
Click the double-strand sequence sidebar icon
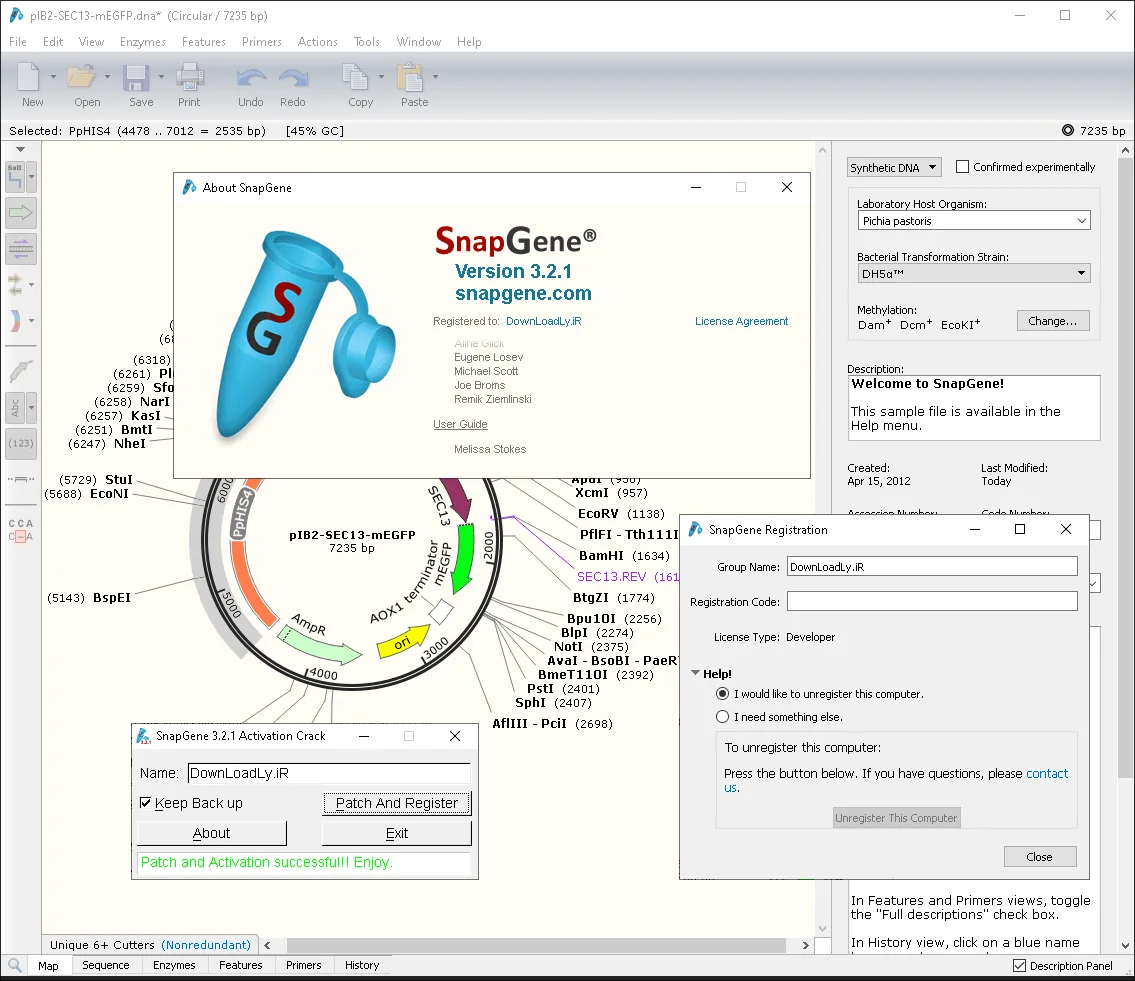pyautogui.click(x=21, y=249)
